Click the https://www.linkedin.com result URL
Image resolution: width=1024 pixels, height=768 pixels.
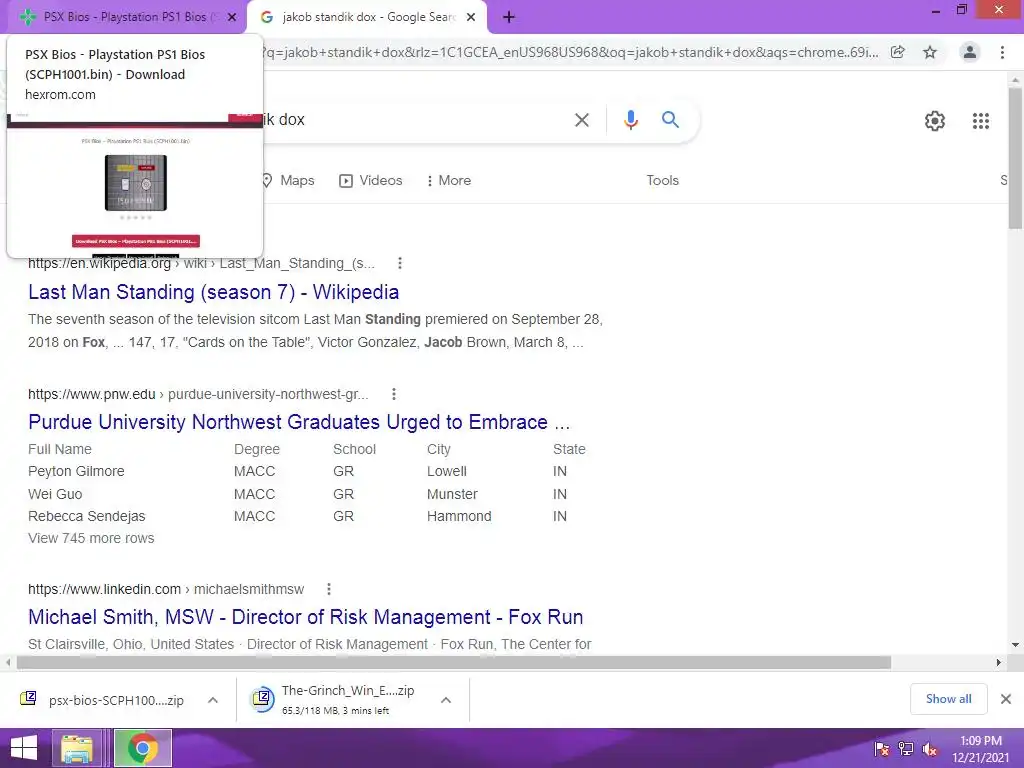pos(104,589)
